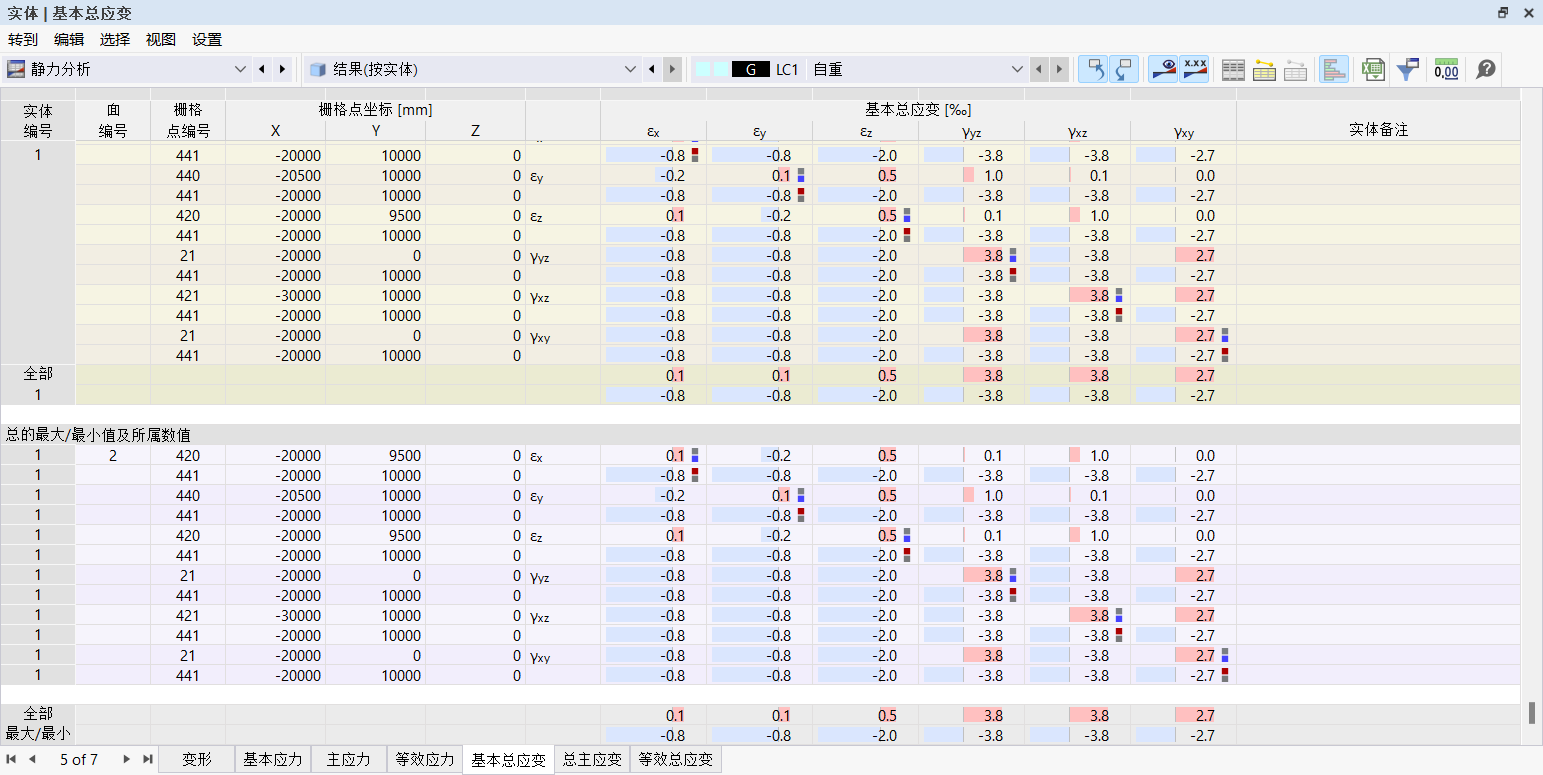Open the 结果(按实体) results dropdown

(629, 69)
